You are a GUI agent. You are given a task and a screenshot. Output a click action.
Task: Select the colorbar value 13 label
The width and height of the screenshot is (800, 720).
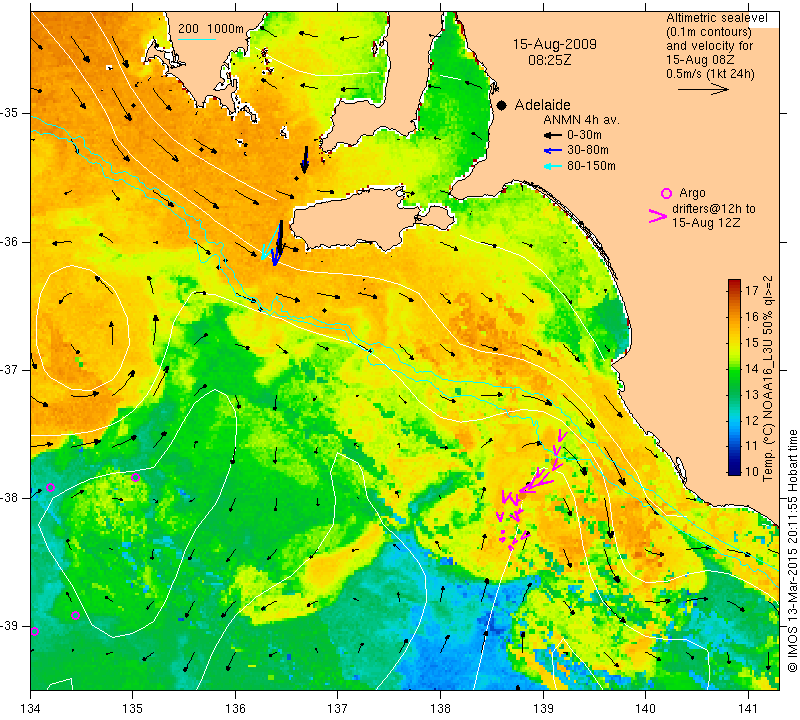pyautogui.click(x=752, y=394)
